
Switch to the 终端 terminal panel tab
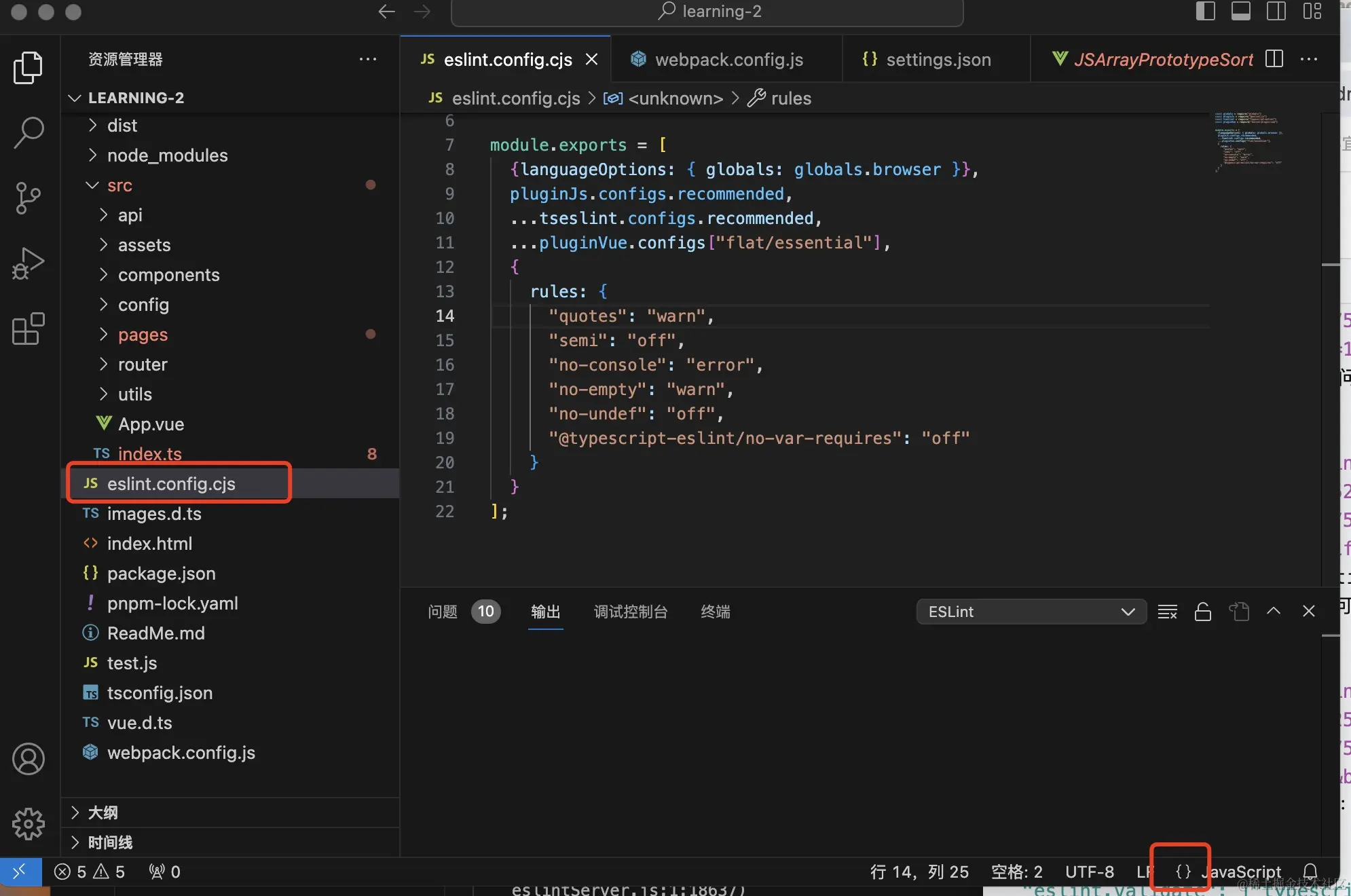(715, 612)
